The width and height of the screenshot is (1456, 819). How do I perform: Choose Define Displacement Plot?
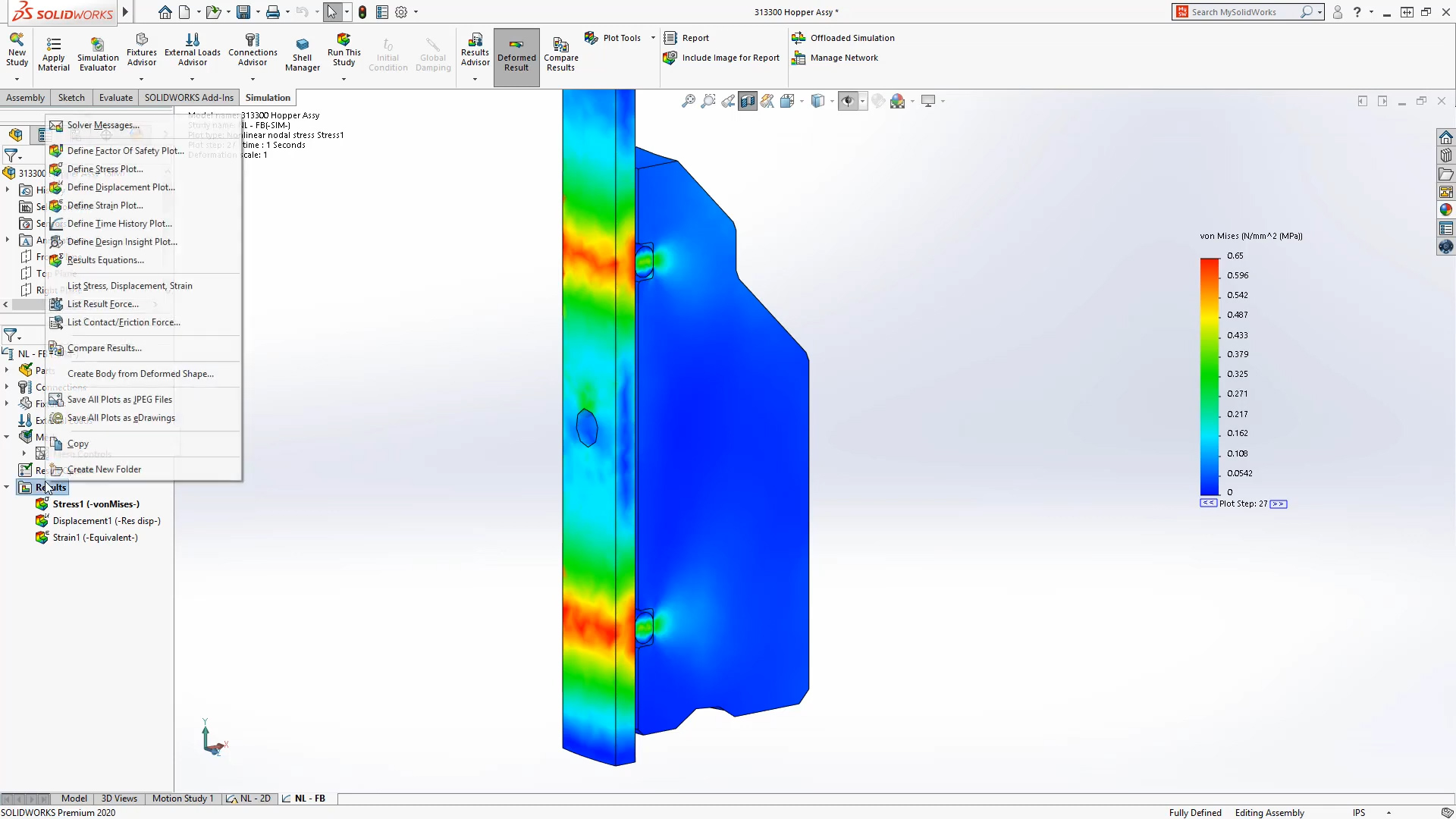click(x=143, y=187)
